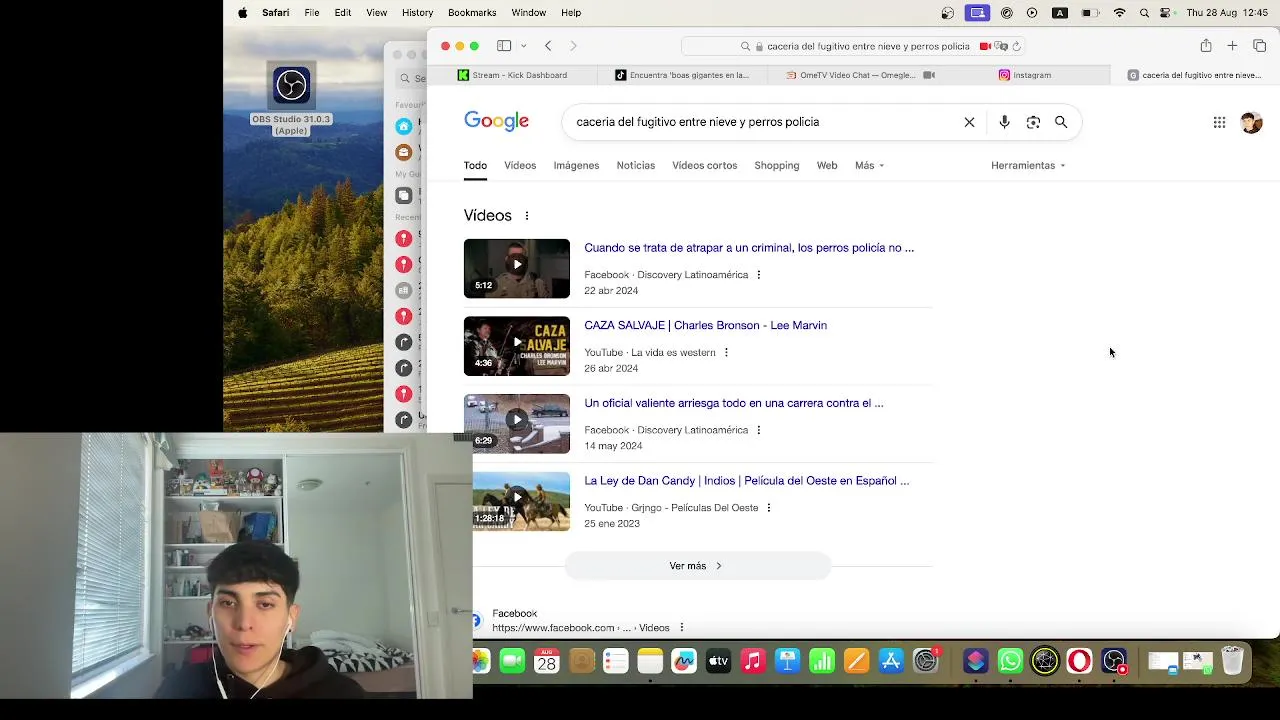Image resolution: width=1280 pixels, height=720 pixels.
Task: Open Opera browser from the Dock
Action: coord(1079,661)
